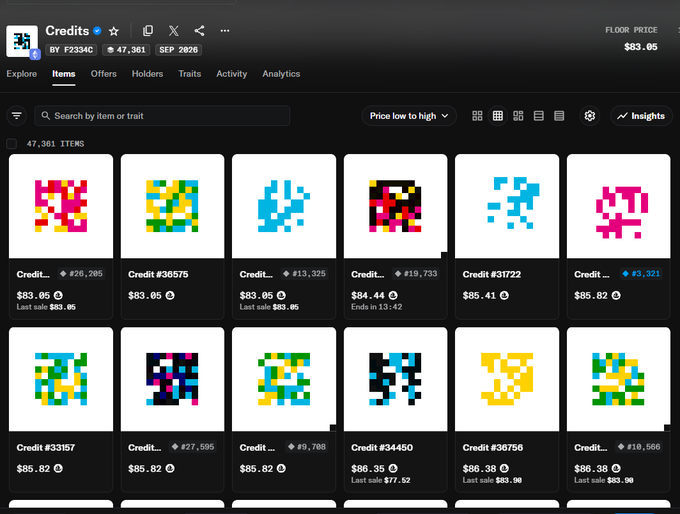Click 'Last sale $77.52' text
Image resolution: width=680 pixels, height=514 pixels.
click(x=380, y=480)
